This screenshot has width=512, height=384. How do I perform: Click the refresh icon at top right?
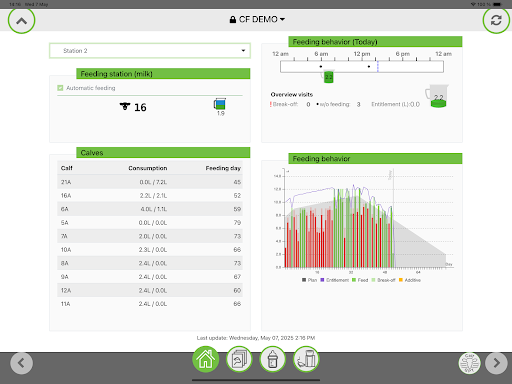point(496,20)
